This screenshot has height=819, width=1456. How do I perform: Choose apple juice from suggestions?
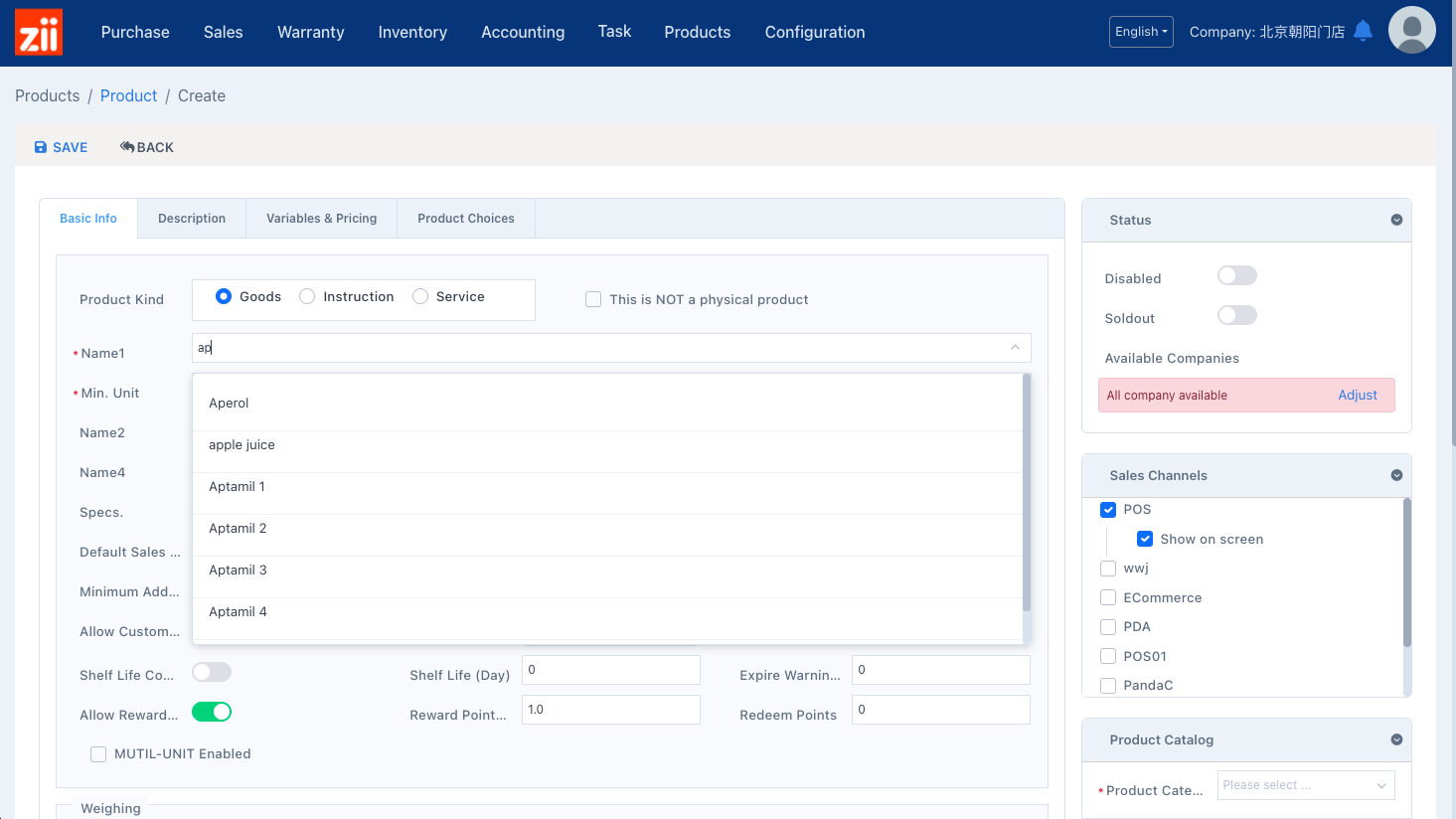click(242, 445)
